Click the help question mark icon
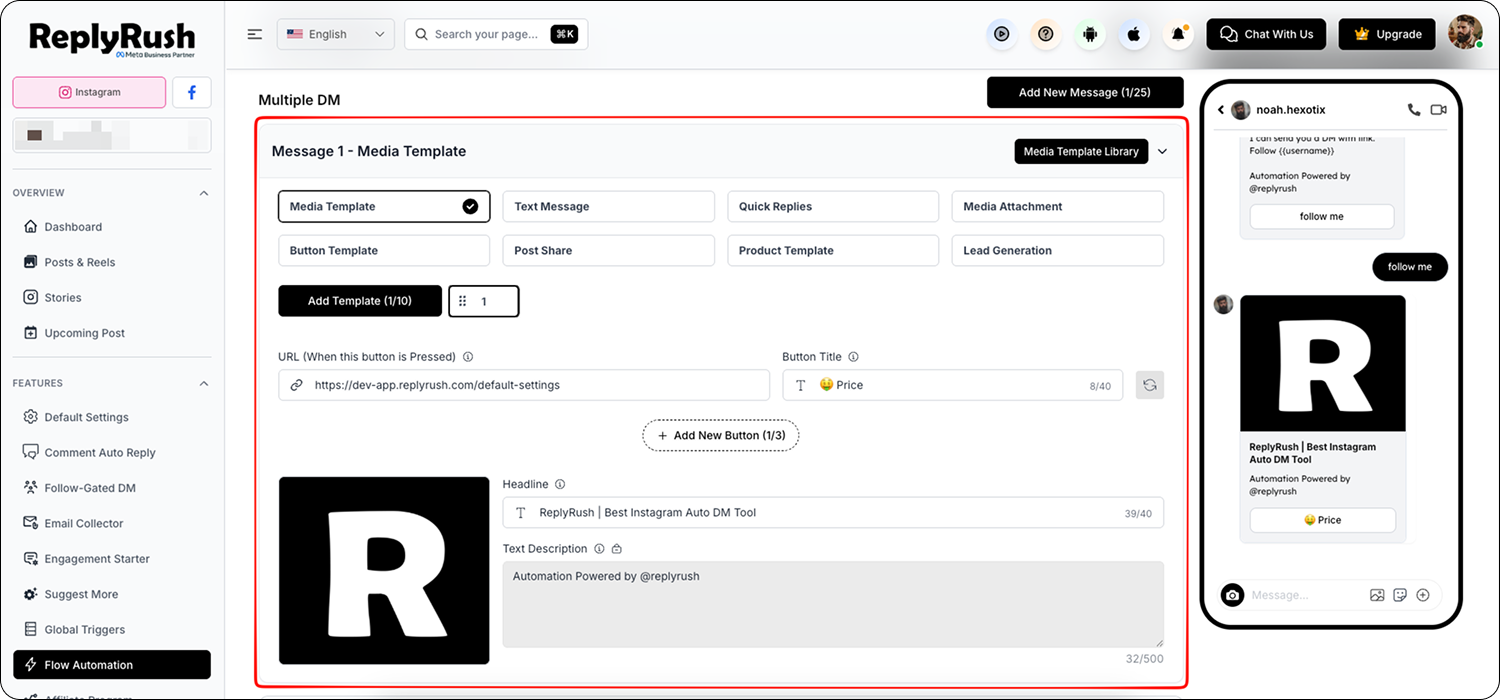Viewport: 1500px width, 700px height. point(1046,34)
